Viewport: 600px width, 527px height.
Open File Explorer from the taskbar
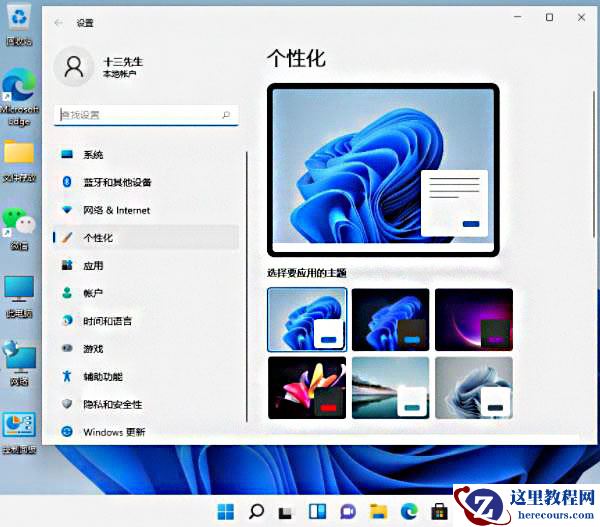tap(378, 512)
